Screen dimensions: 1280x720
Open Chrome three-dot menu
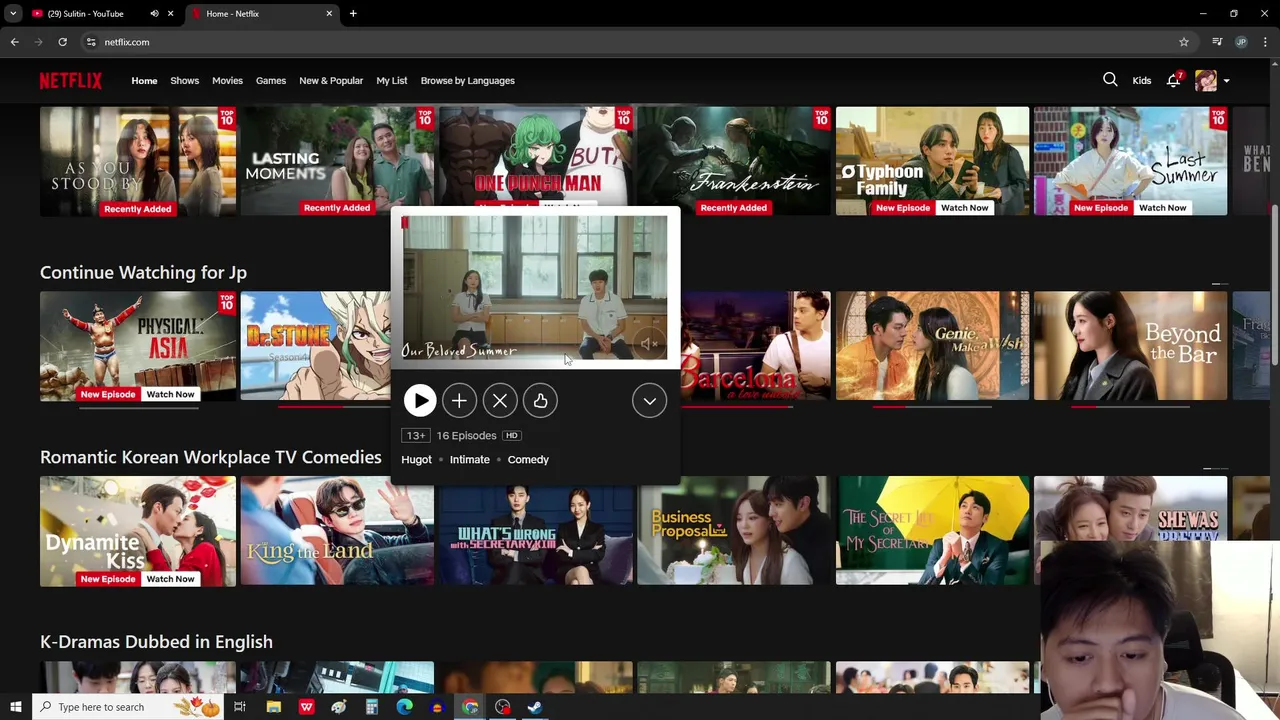pyautogui.click(x=1265, y=42)
